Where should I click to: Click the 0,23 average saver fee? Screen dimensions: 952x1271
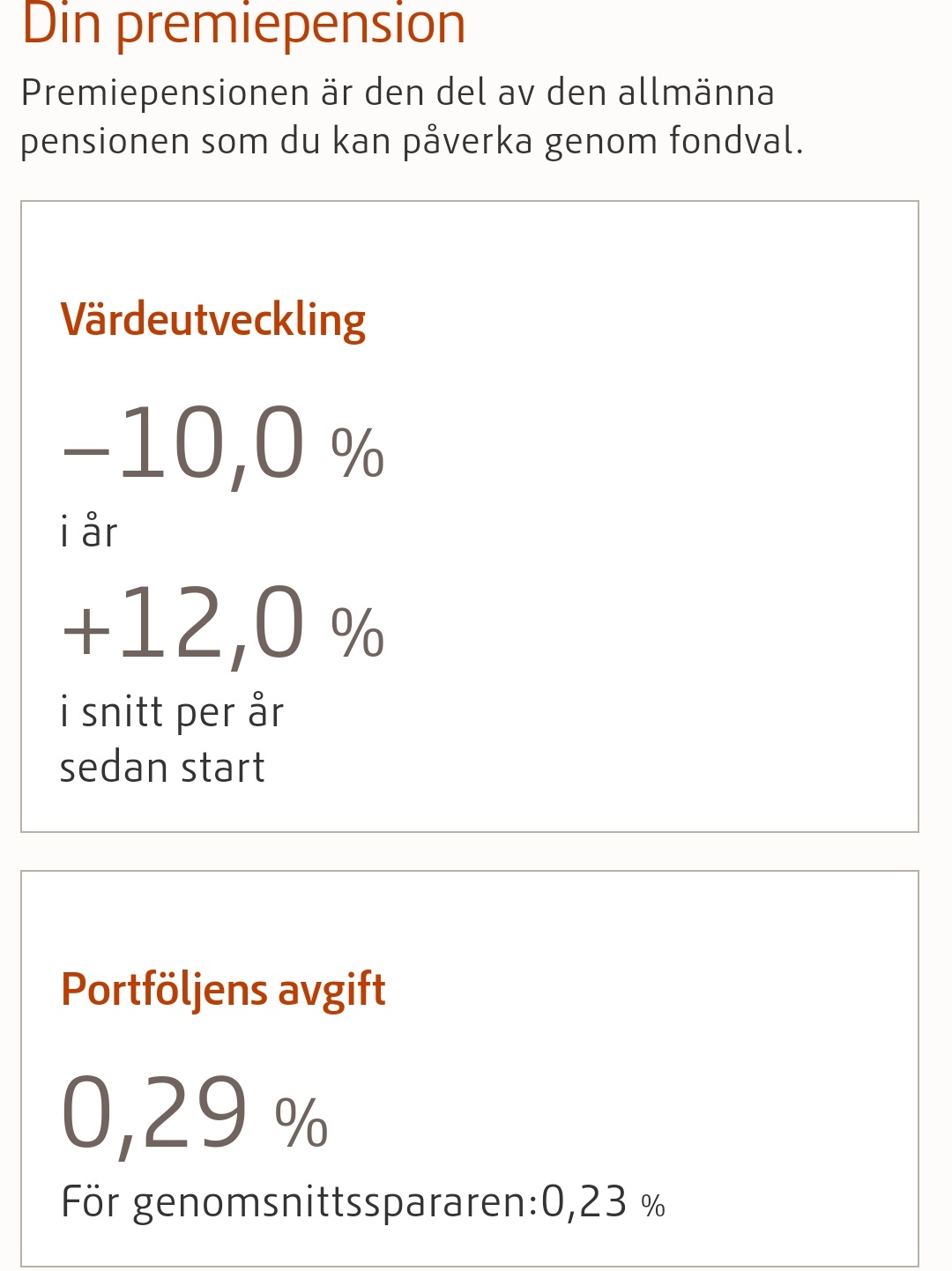(x=584, y=1202)
